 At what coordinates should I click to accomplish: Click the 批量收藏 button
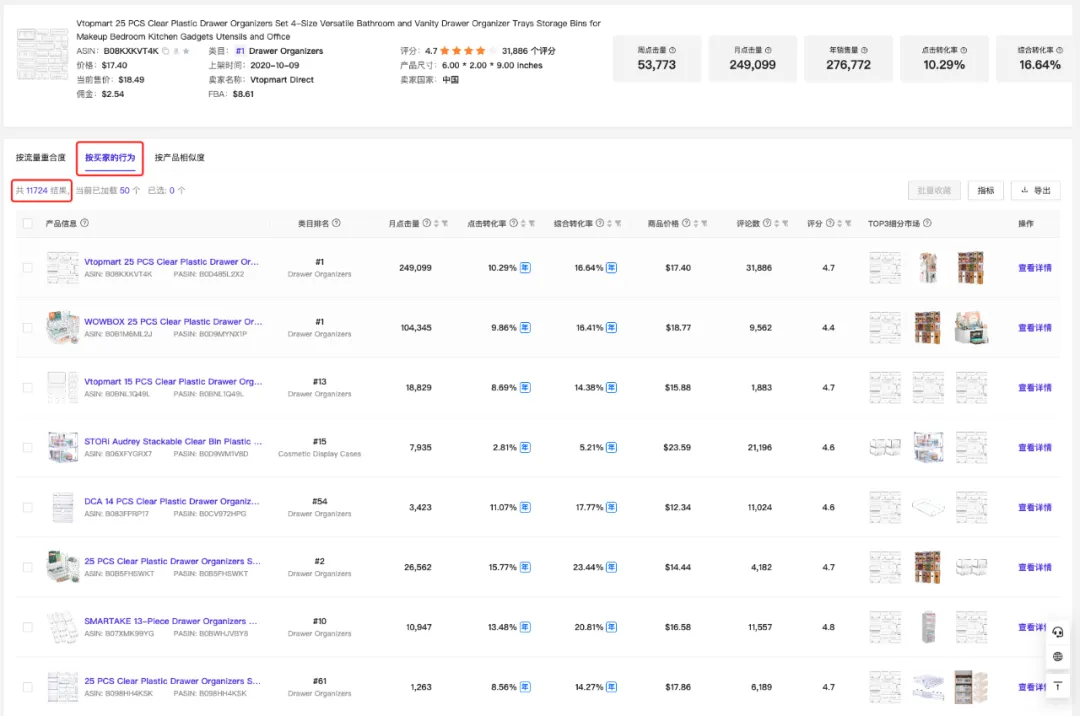934,191
